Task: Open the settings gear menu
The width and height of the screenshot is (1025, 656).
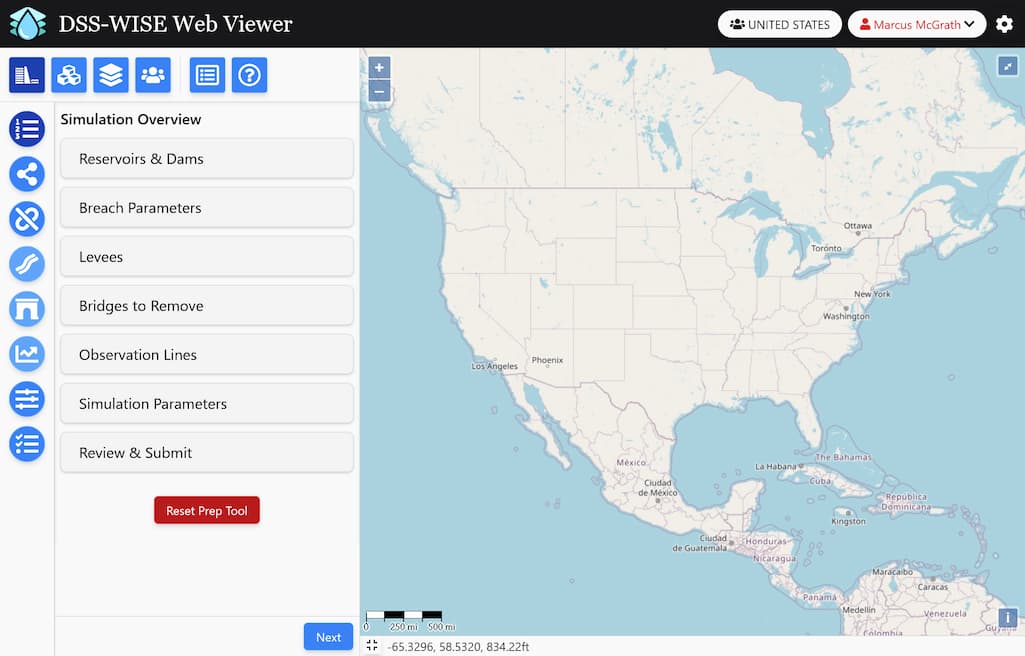Action: coord(1004,23)
